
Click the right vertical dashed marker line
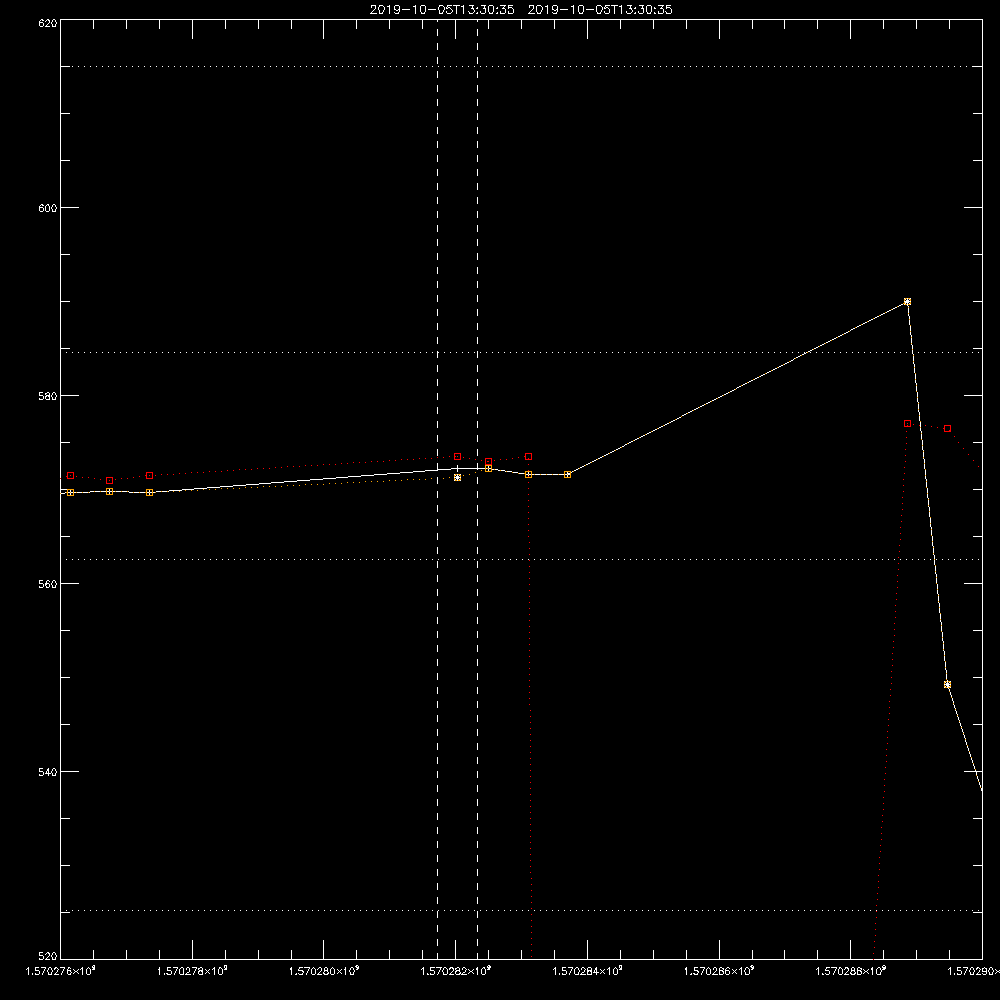(x=478, y=488)
